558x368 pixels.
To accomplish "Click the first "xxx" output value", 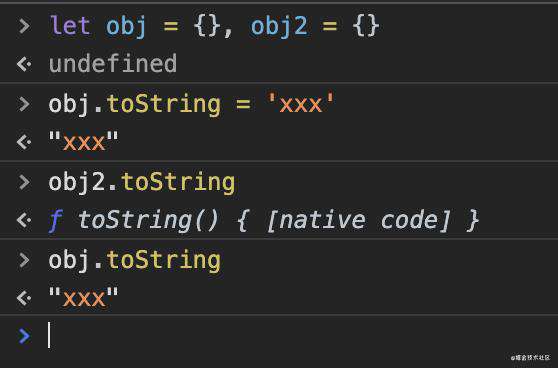I will tap(83, 142).
